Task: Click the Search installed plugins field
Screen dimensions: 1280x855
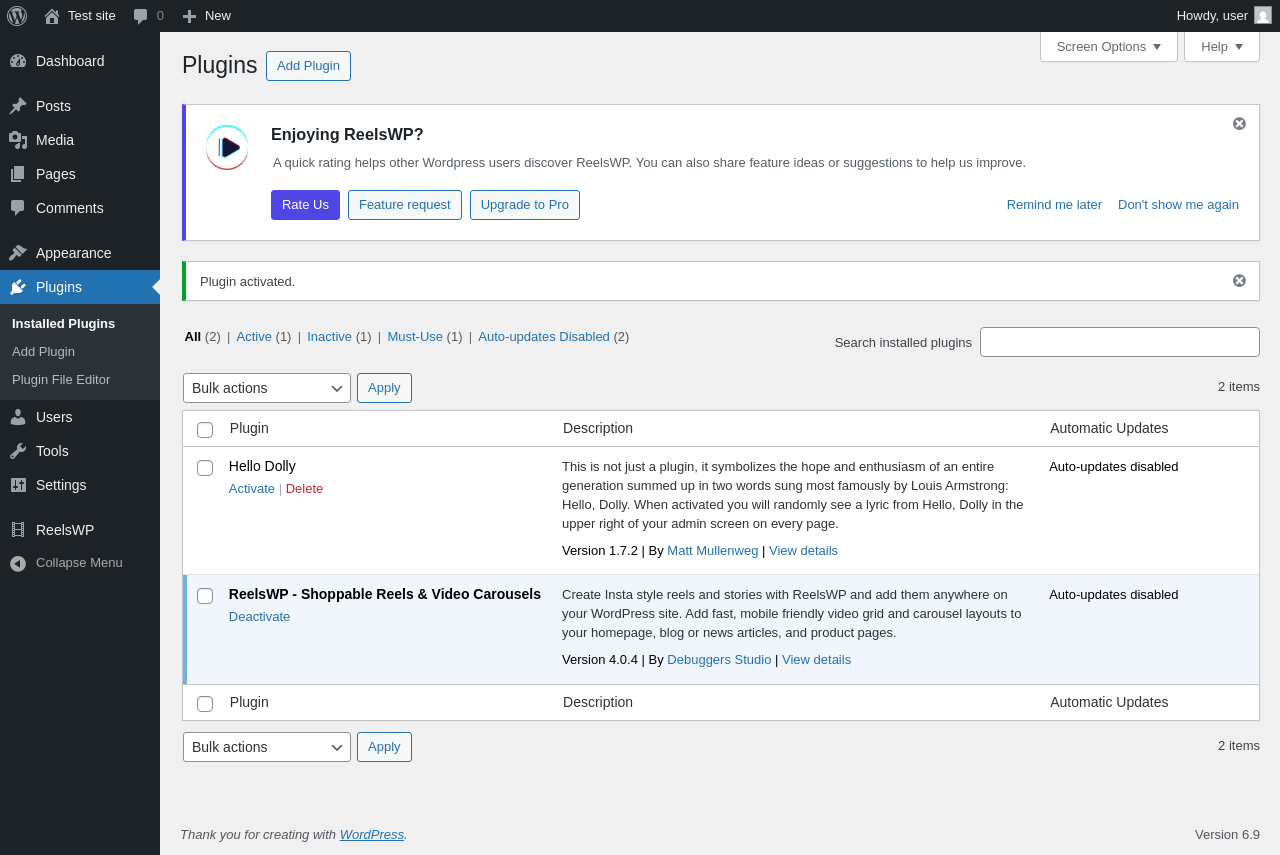Action: click(1119, 342)
